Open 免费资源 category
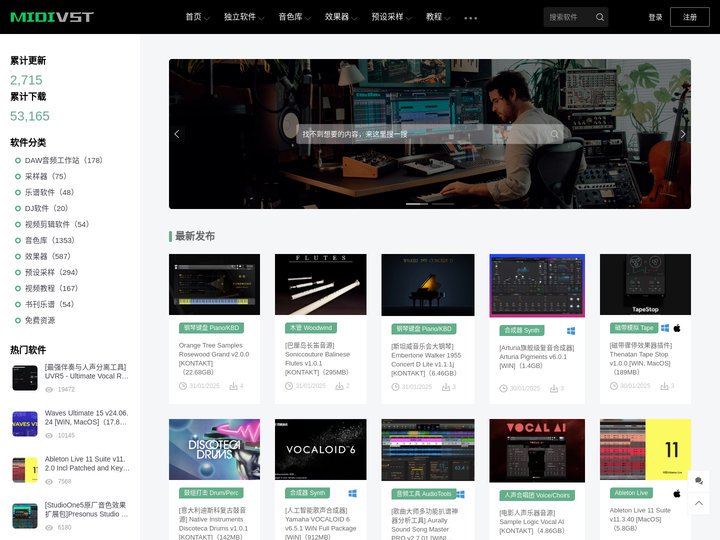Screen dimensions: 720x540 coord(40,321)
